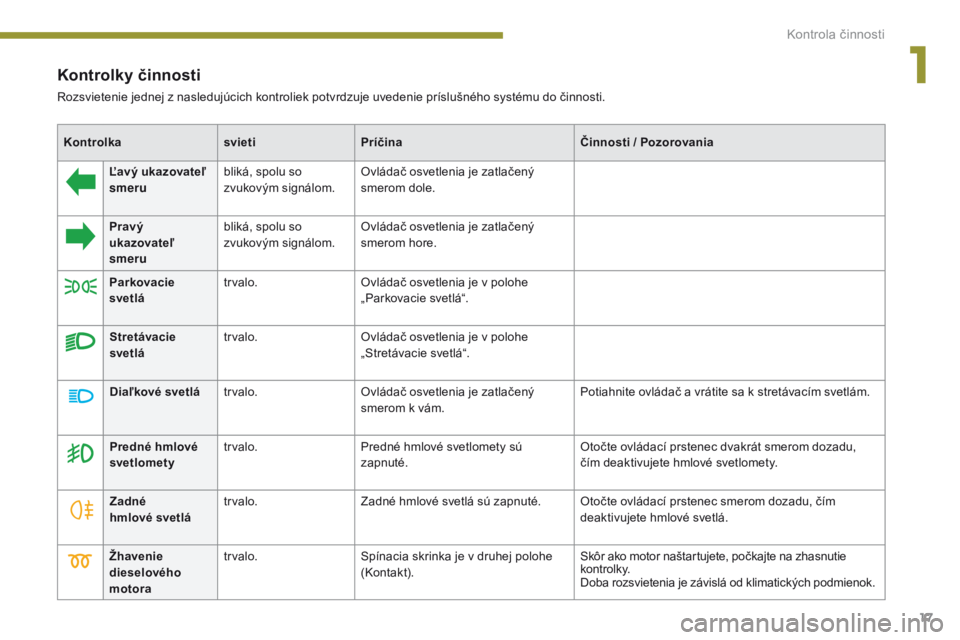Click 'Ovládač osvetlenia je zatlačený smerom dole.'
The width and height of the screenshot is (960, 640).
[448, 180]
